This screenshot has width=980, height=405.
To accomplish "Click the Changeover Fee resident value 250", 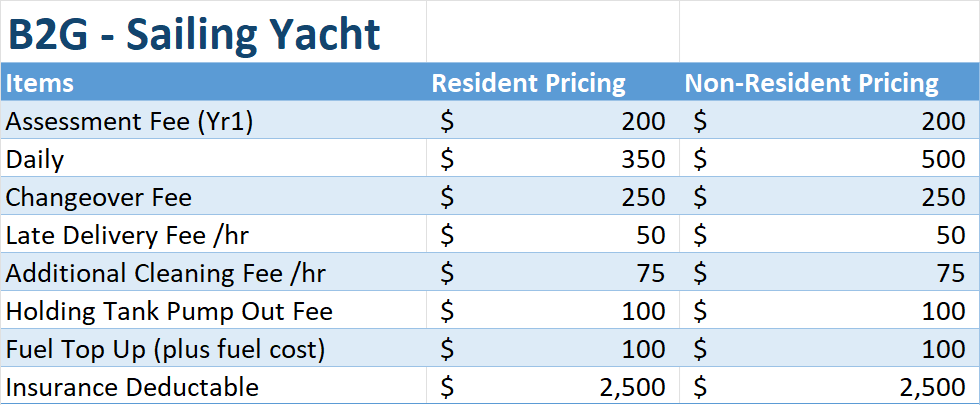I will pyautogui.click(x=553, y=197).
